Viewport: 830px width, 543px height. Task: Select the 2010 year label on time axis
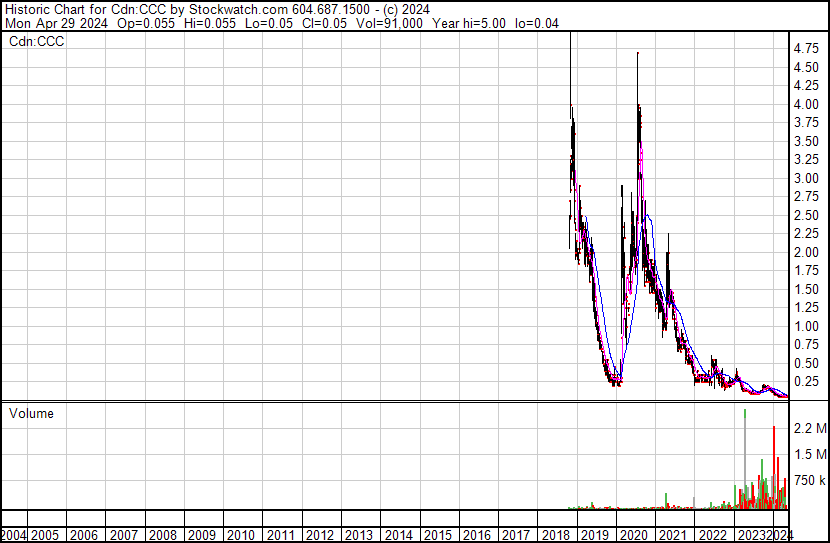[241, 535]
